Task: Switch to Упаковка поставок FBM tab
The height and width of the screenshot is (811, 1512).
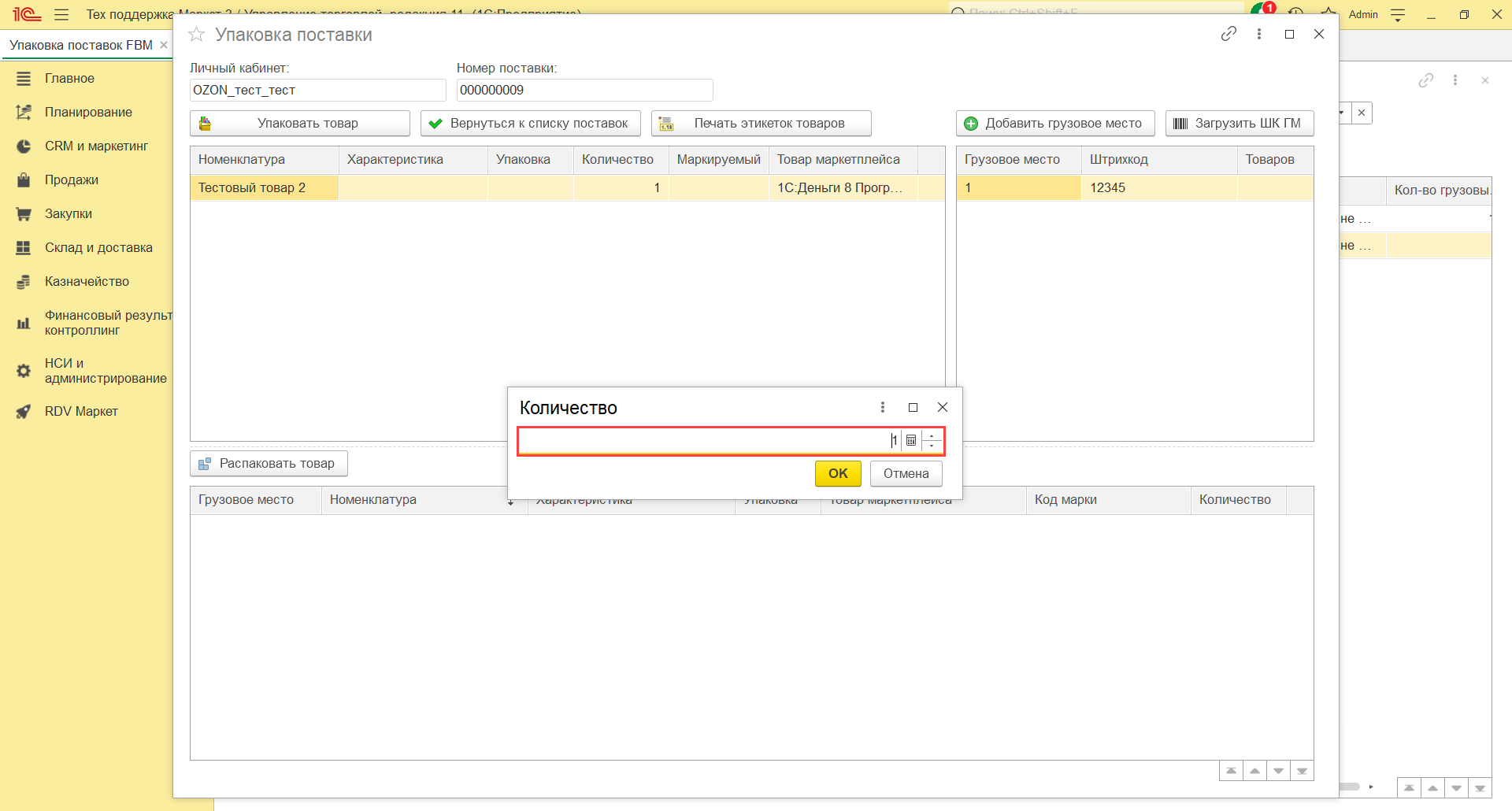Action: tap(81, 46)
